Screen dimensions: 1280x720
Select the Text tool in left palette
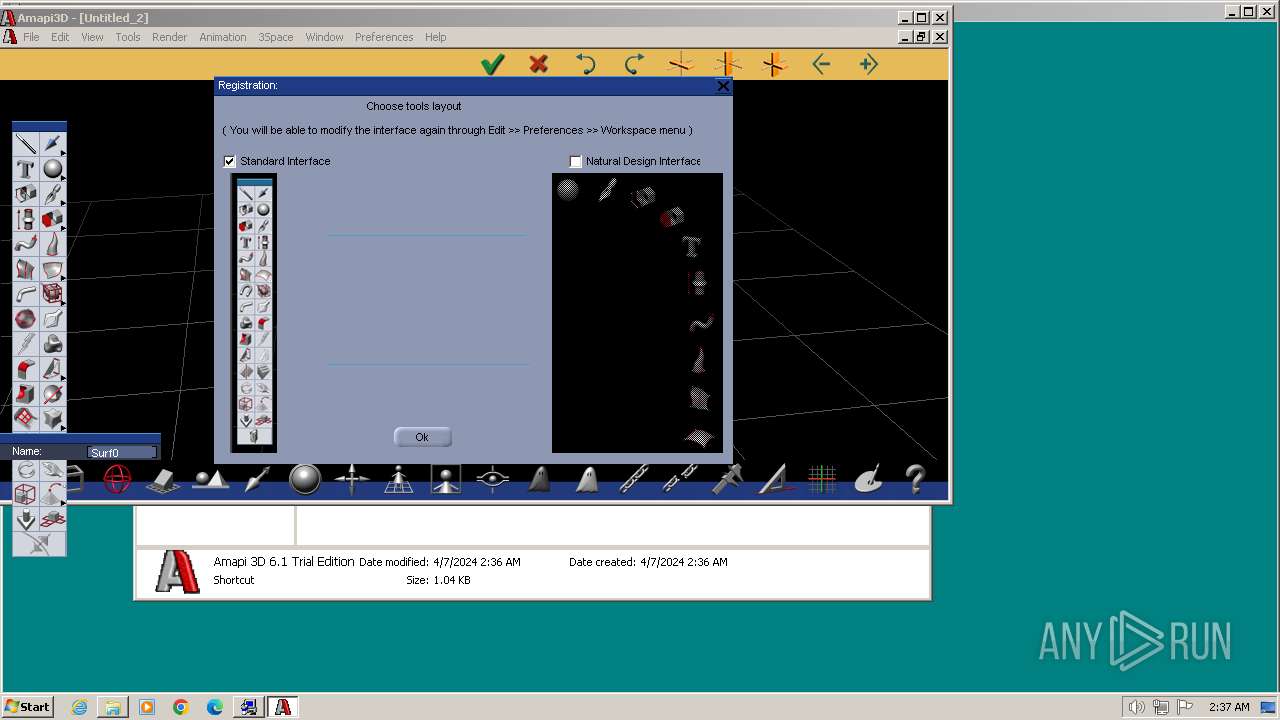25,169
